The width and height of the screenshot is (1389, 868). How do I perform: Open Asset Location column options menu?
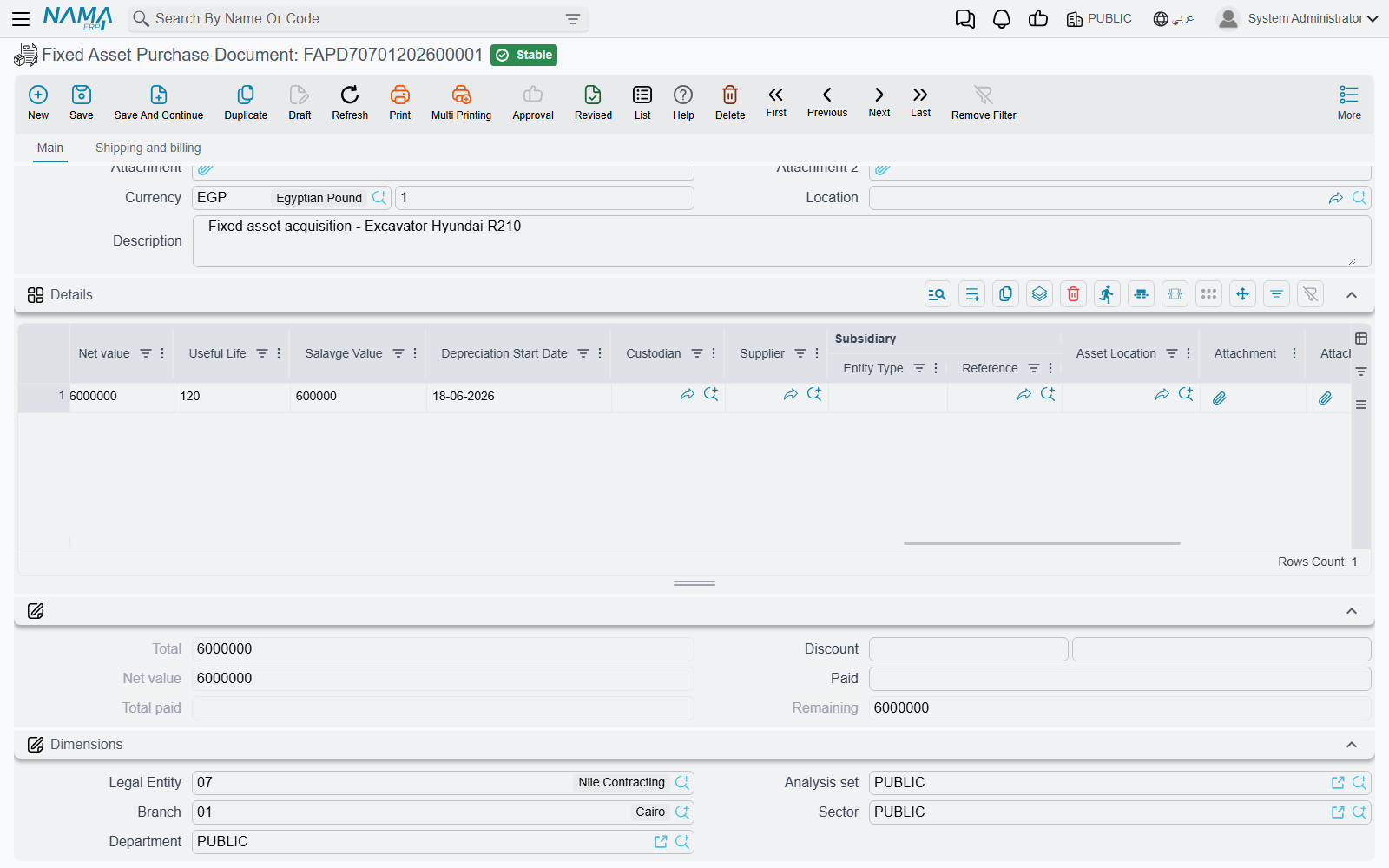point(1188,353)
